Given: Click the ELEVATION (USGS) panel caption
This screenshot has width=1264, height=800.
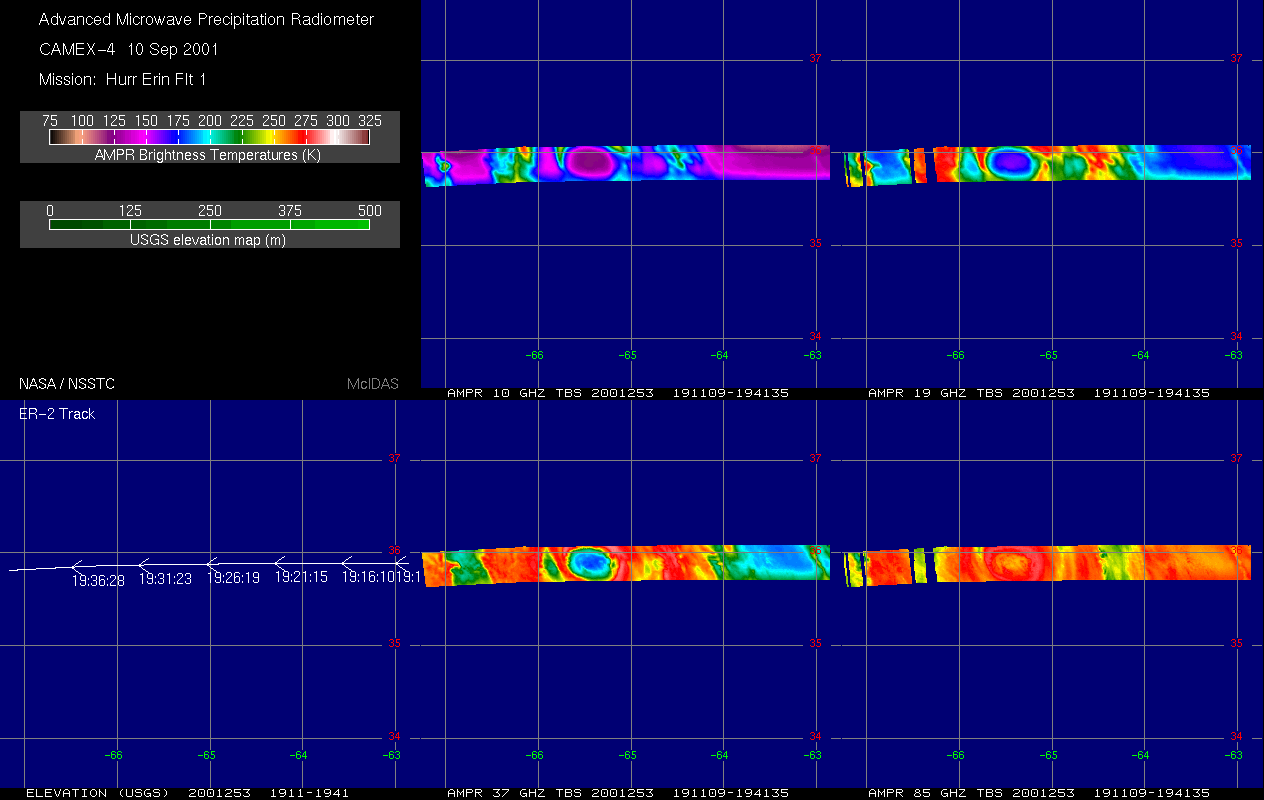Looking at the screenshot, I should [x=187, y=793].
